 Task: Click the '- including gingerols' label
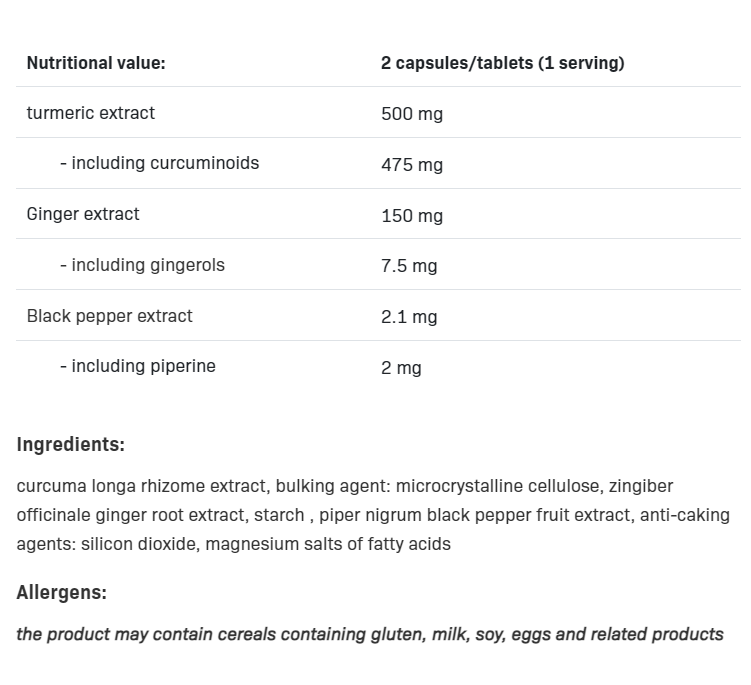tap(142, 265)
